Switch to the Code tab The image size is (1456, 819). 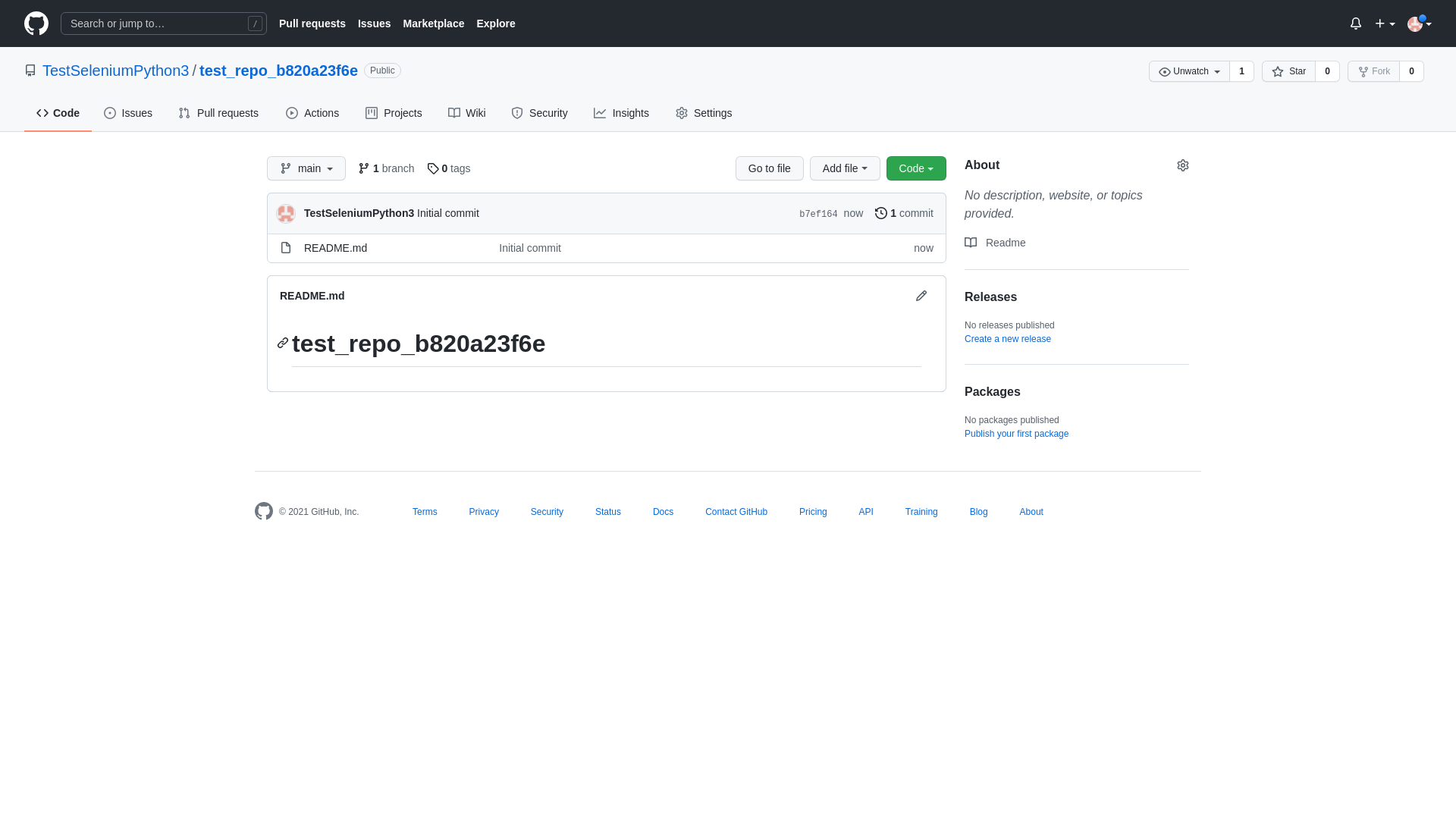[x=58, y=113]
